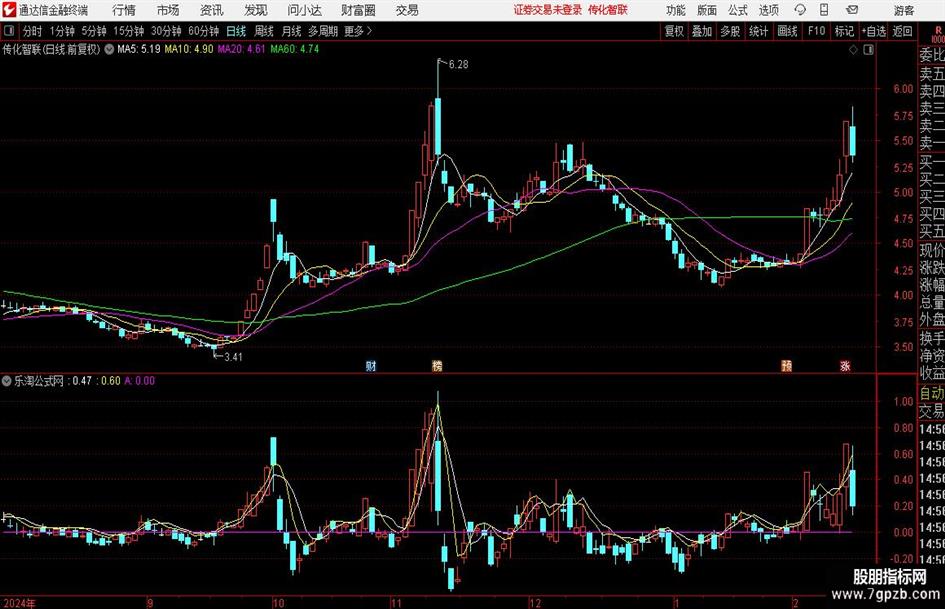Click the 涨 event marker on chart
Screen dimensions: 945x609
(x=846, y=366)
